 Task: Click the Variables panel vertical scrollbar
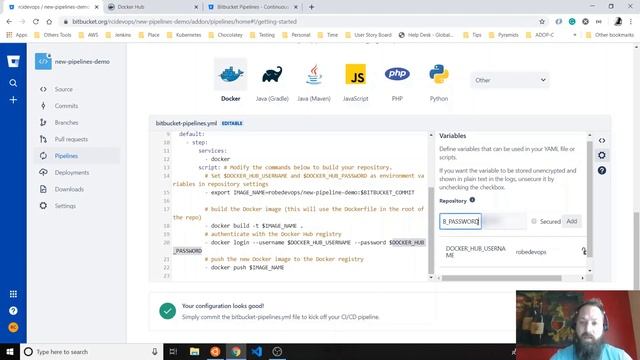click(x=589, y=199)
